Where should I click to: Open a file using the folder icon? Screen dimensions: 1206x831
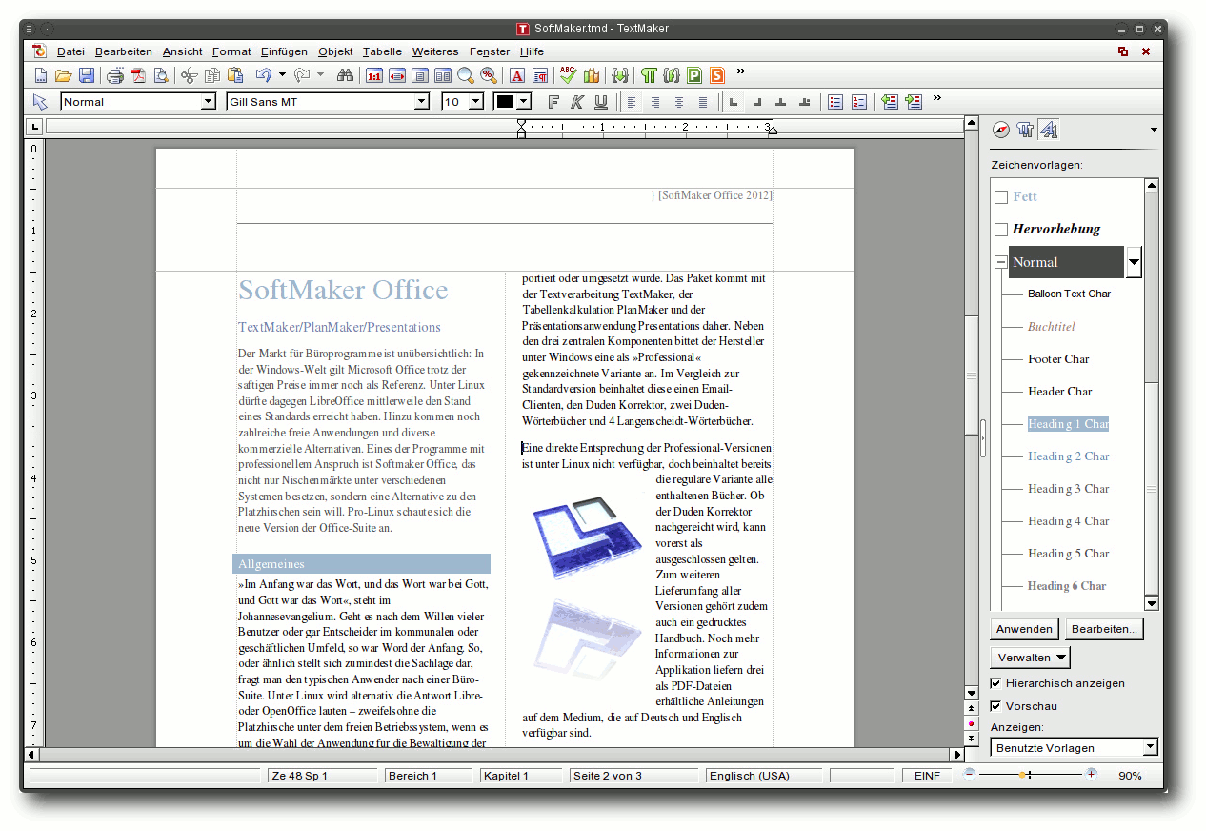(x=63, y=75)
